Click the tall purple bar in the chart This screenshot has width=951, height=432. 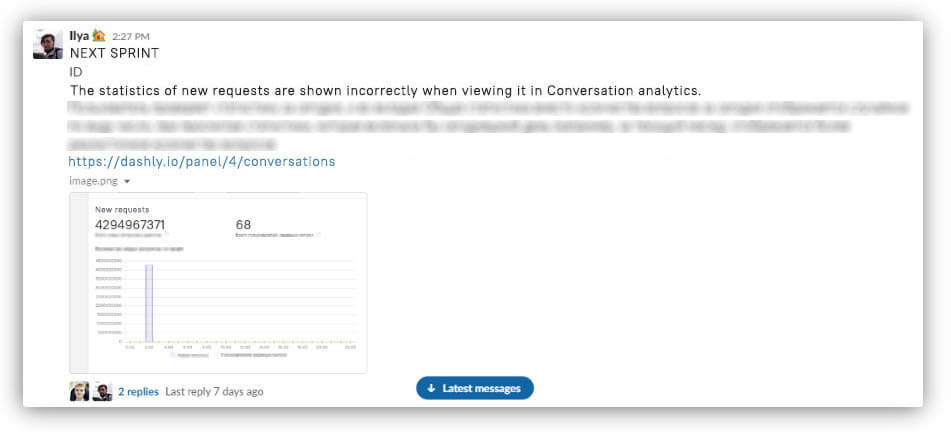click(x=149, y=303)
